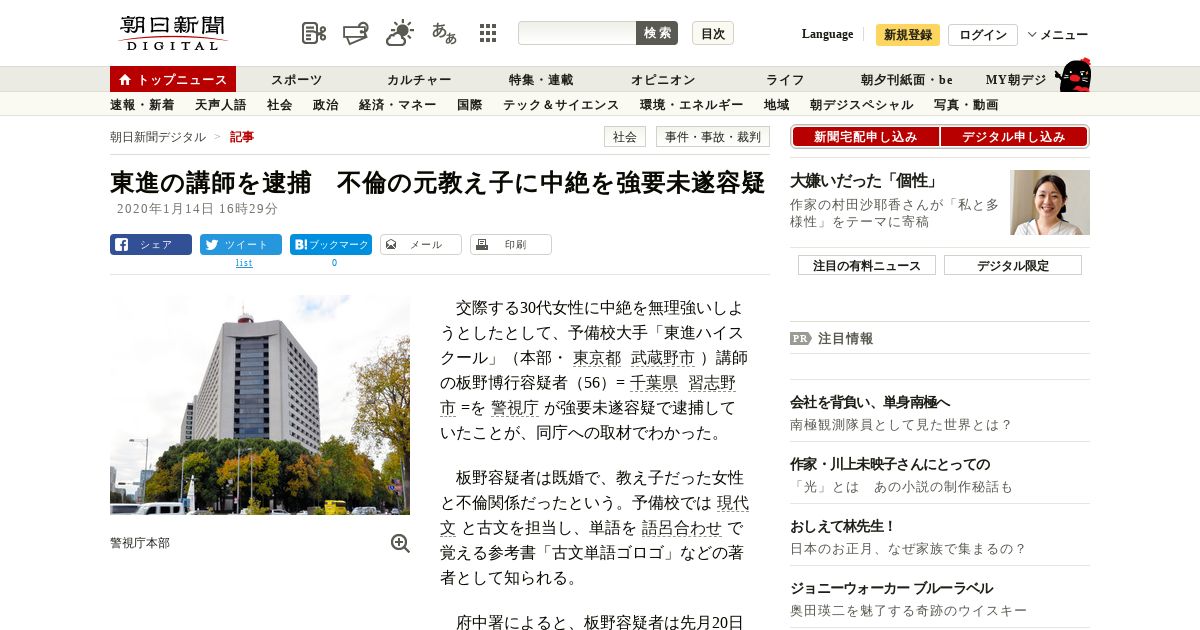Add Hatena ブックマーク for the article
Image resolution: width=1200 pixels, height=630 pixels.
331,244
